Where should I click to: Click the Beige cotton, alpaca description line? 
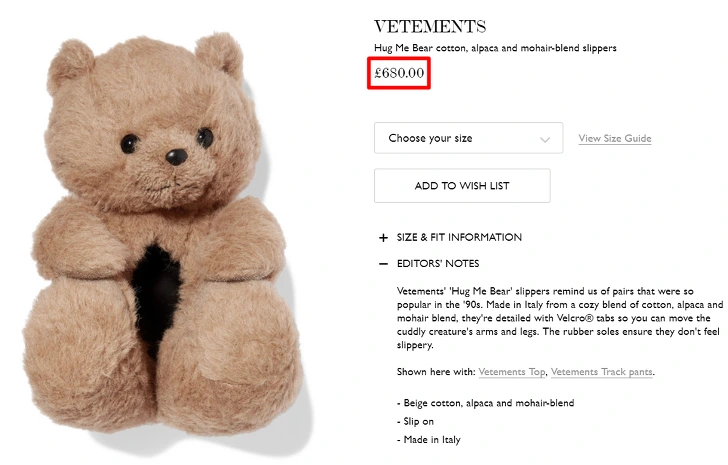[486, 403]
